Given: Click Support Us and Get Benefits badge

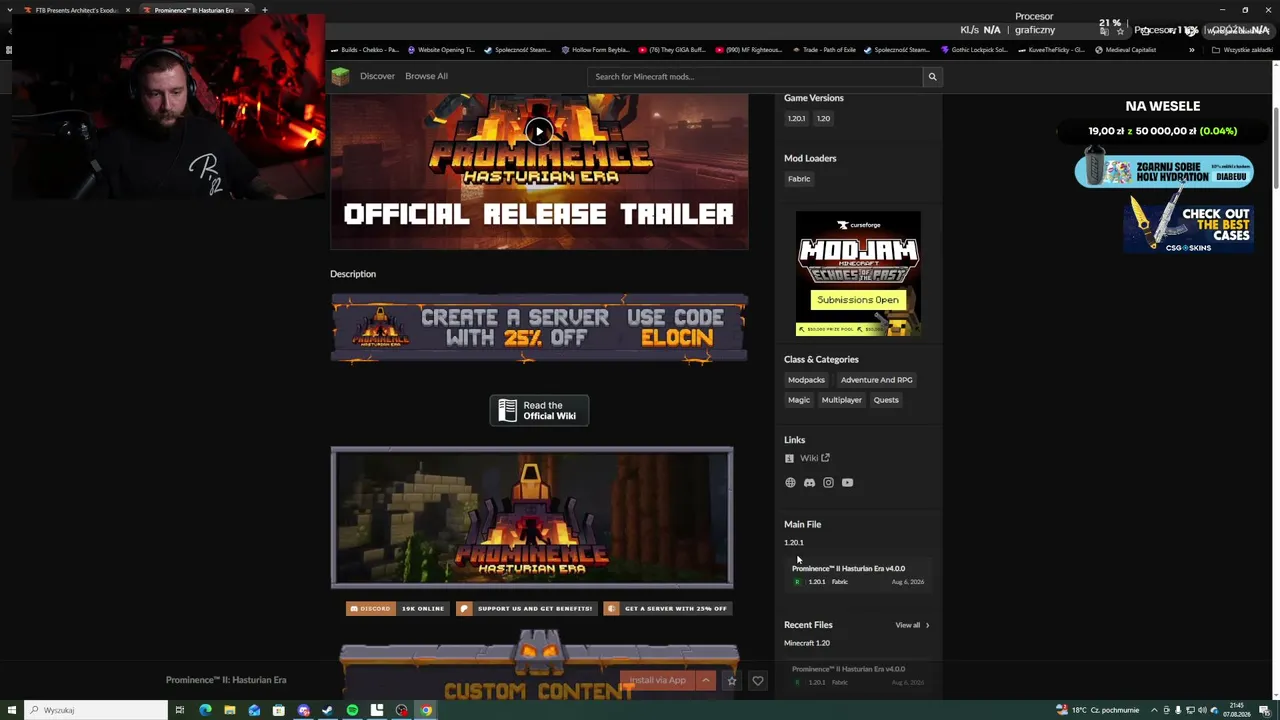Looking at the screenshot, I should (x=526, y=608).
